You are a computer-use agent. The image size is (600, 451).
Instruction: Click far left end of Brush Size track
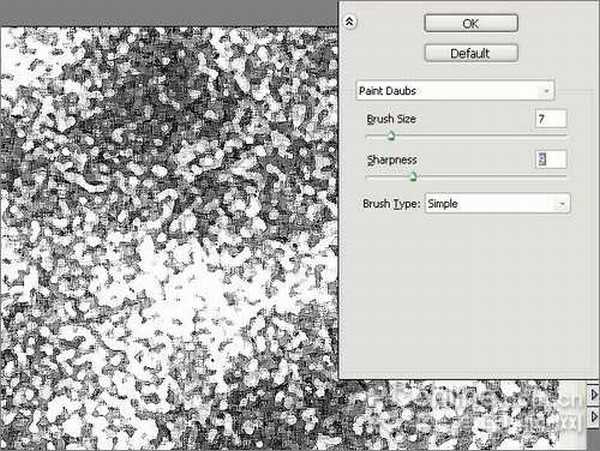click(368, 135)
